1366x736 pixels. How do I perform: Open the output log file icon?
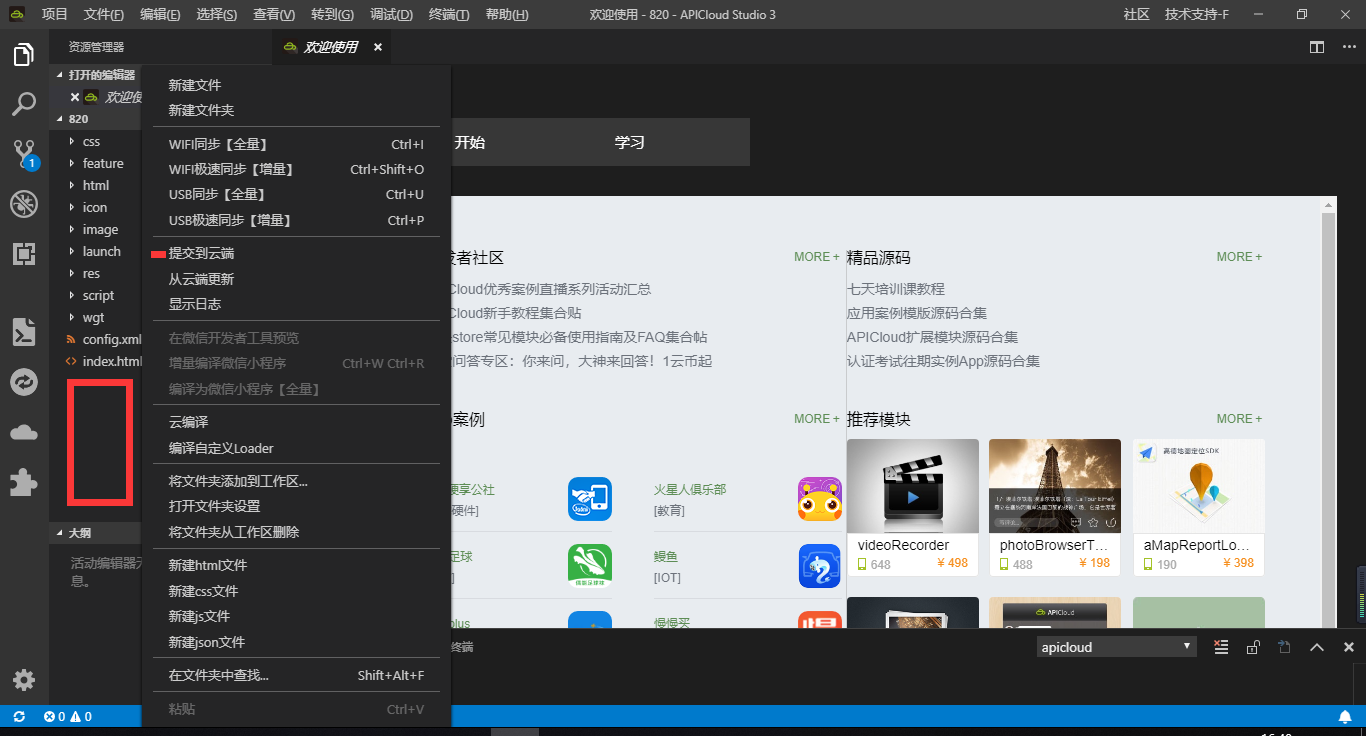point(1285,647)
